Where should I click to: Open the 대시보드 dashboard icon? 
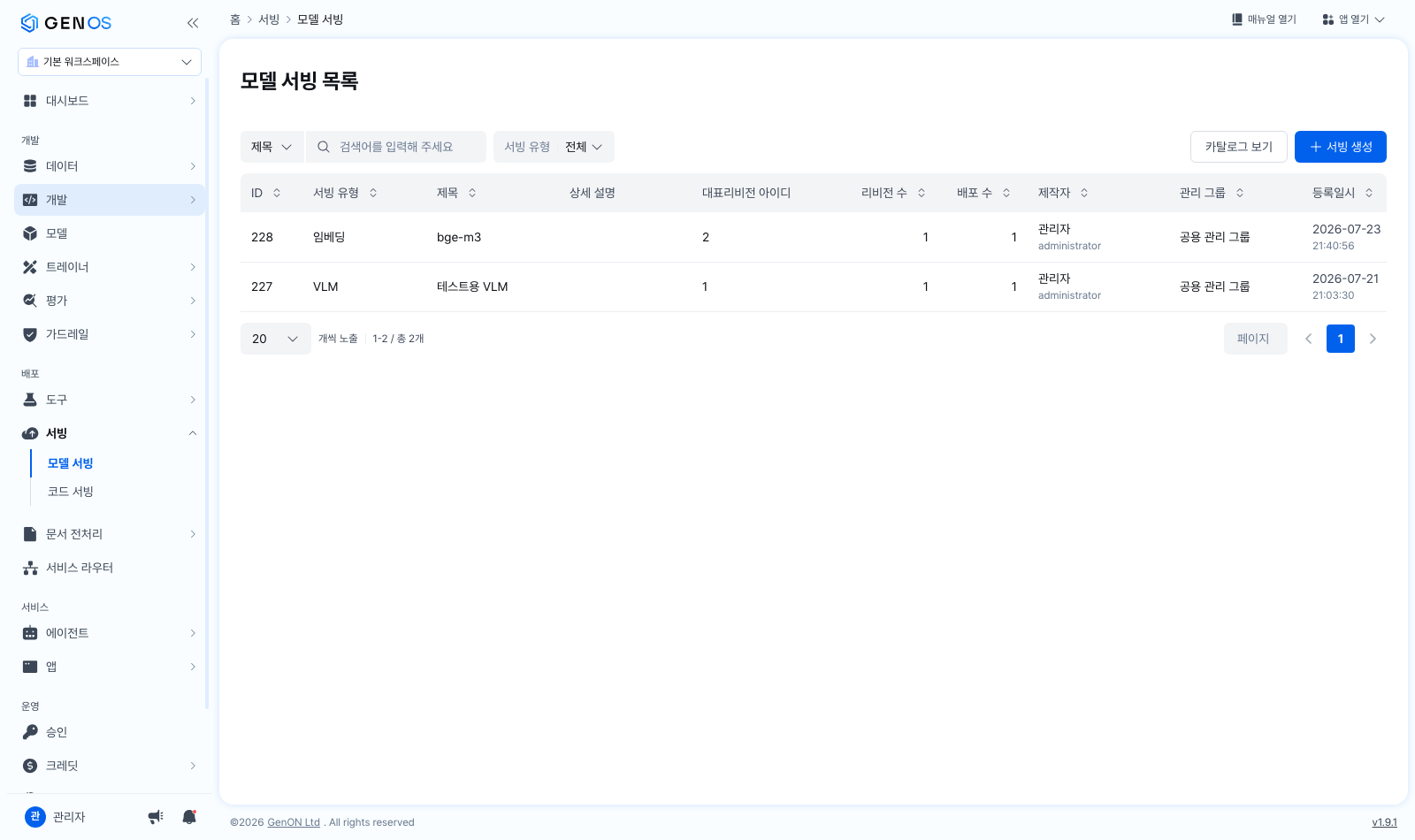tap(30, 101)
